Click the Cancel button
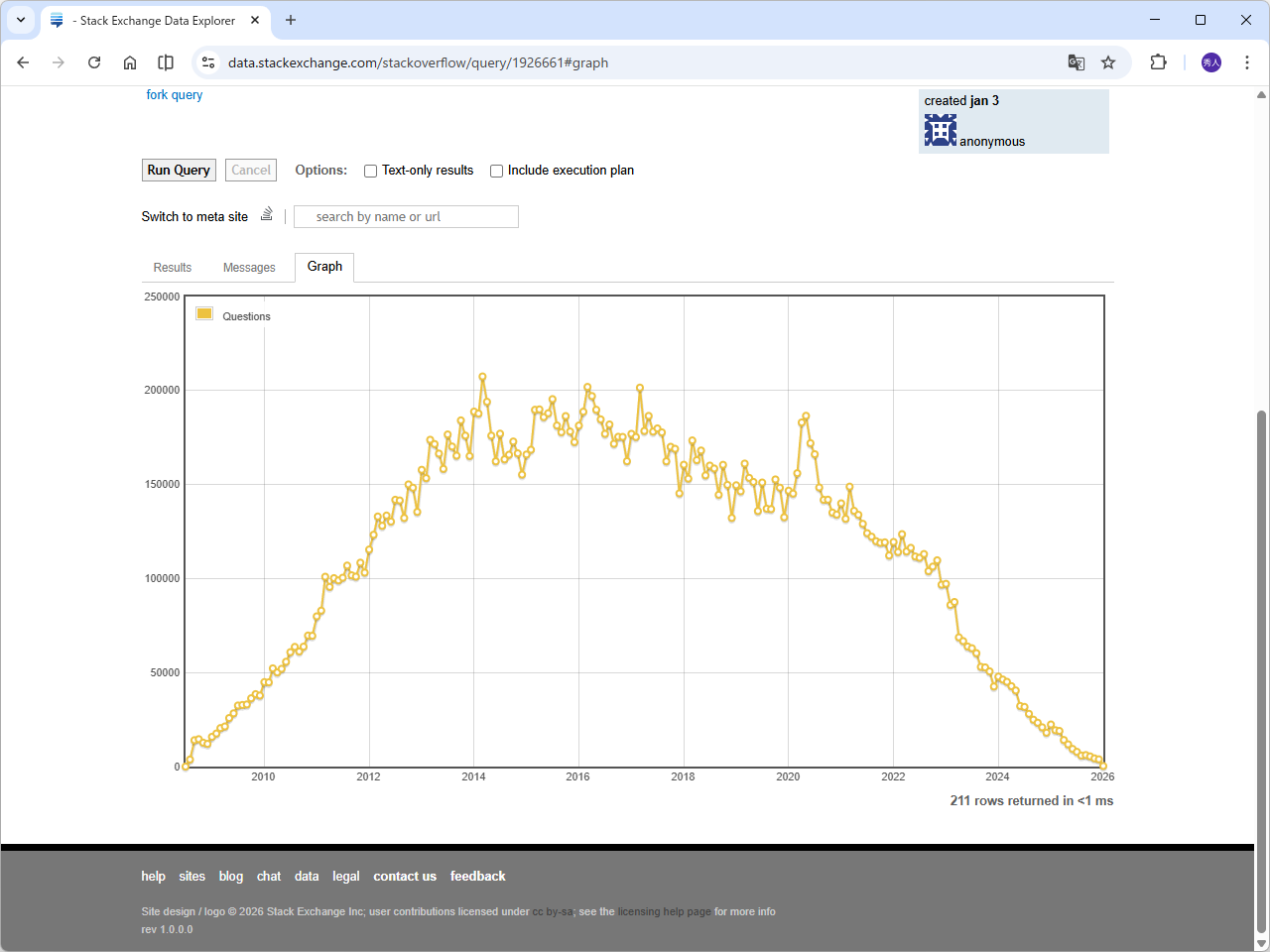Screen dimensions: 1270x952 click(251, 171)
